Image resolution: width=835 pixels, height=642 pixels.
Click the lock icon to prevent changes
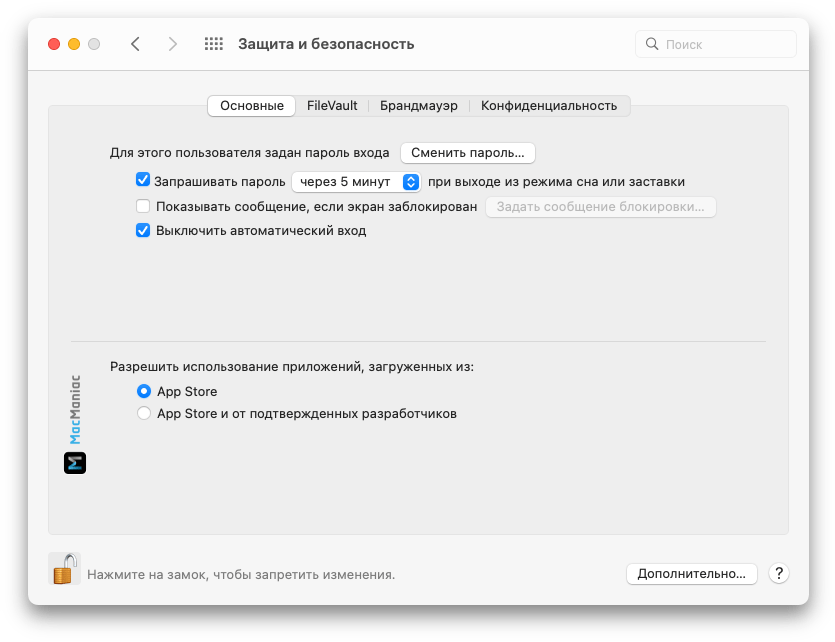(64, 570)
